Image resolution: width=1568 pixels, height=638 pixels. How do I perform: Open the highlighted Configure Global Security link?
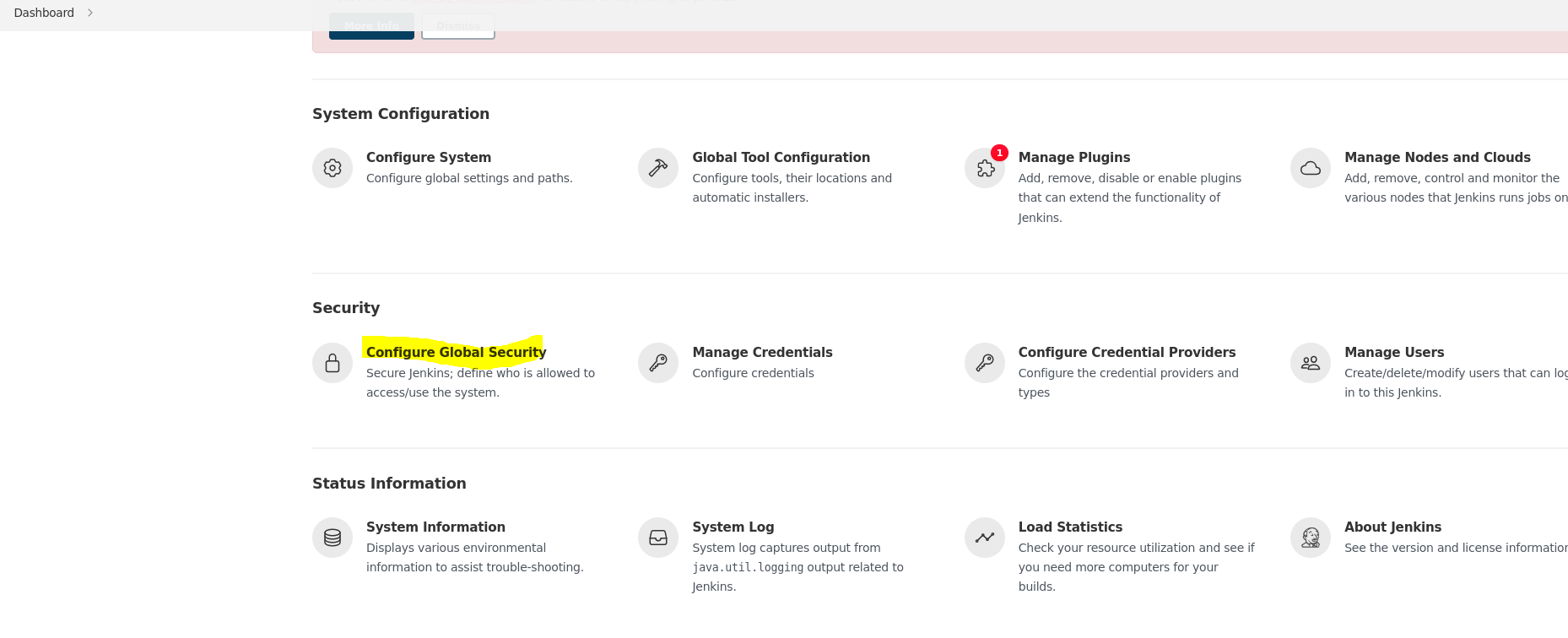point(456,352)
